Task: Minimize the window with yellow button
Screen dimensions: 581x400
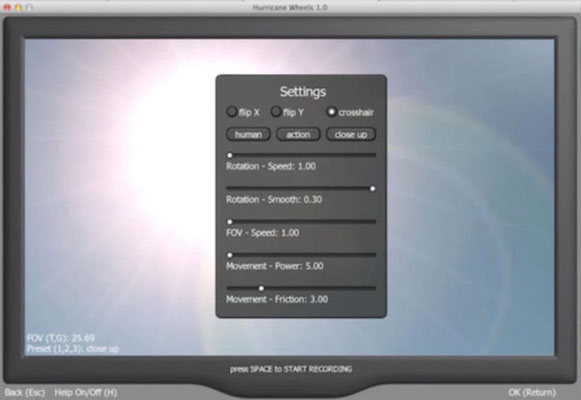Action: (18, 7)
